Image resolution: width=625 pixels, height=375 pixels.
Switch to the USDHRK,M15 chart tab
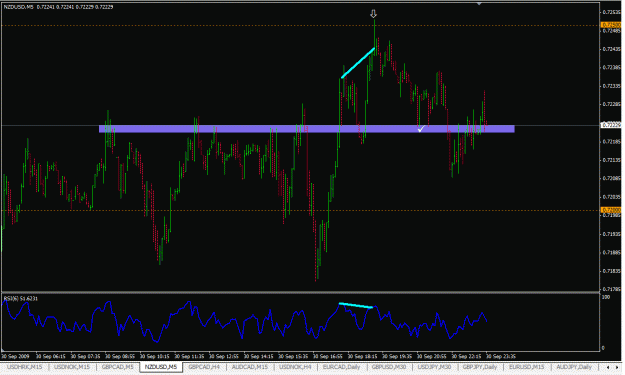[24, 367]
